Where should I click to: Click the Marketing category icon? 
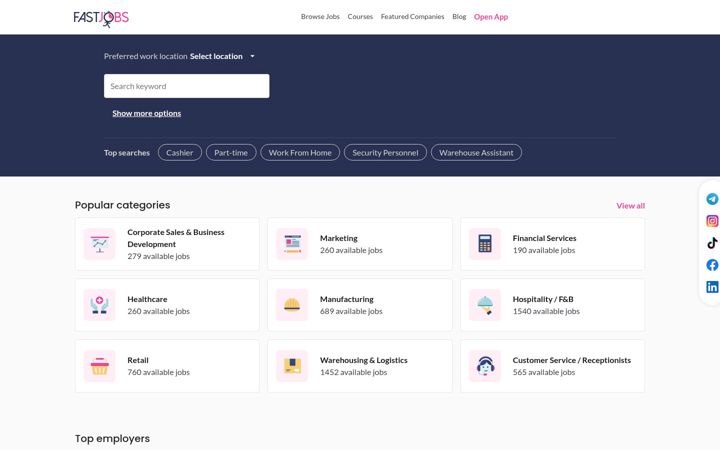292,244
